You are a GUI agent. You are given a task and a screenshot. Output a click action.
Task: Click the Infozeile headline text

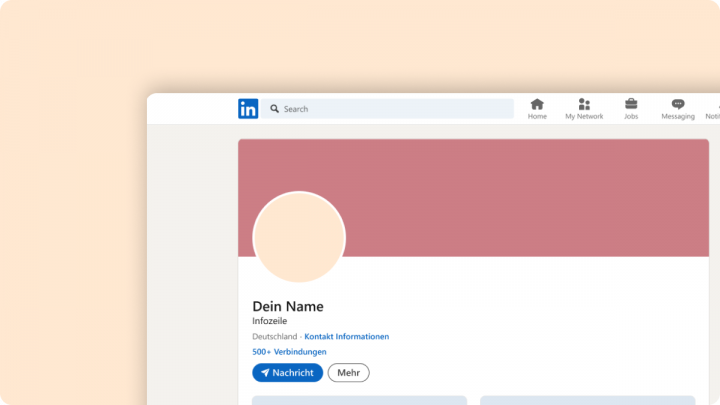tap(270, 321)
